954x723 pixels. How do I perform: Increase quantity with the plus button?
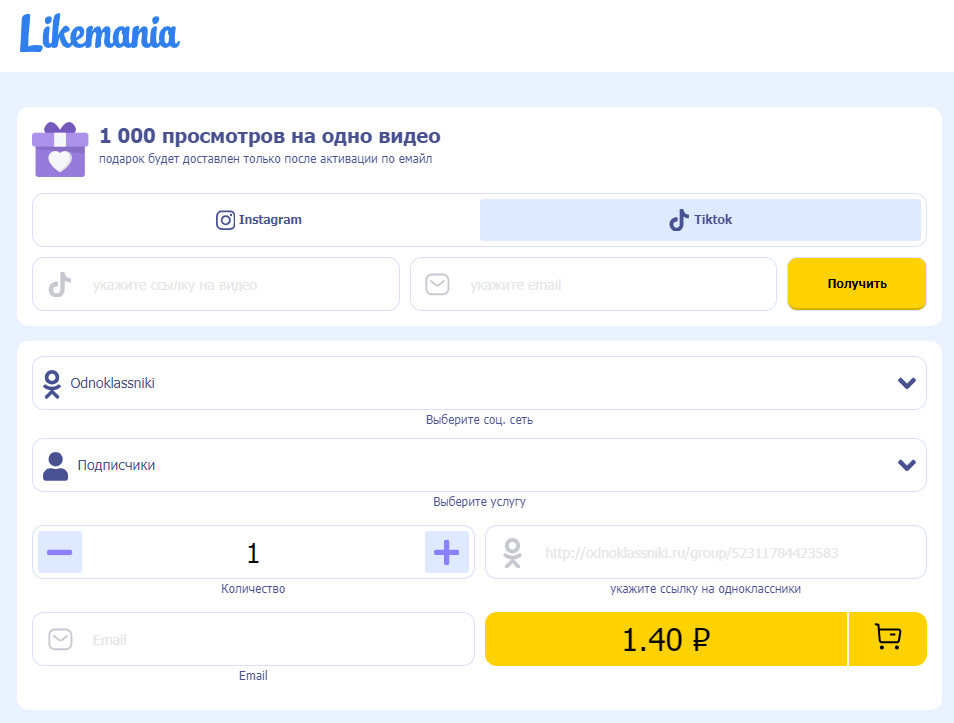(x=447, y=552)
